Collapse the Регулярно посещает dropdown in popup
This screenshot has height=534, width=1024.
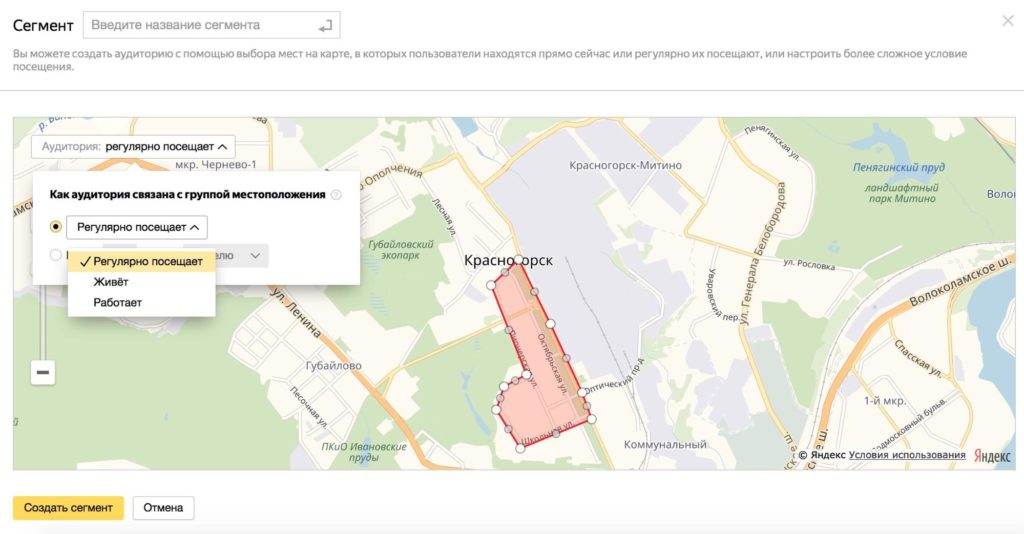(x=137, y=227)
